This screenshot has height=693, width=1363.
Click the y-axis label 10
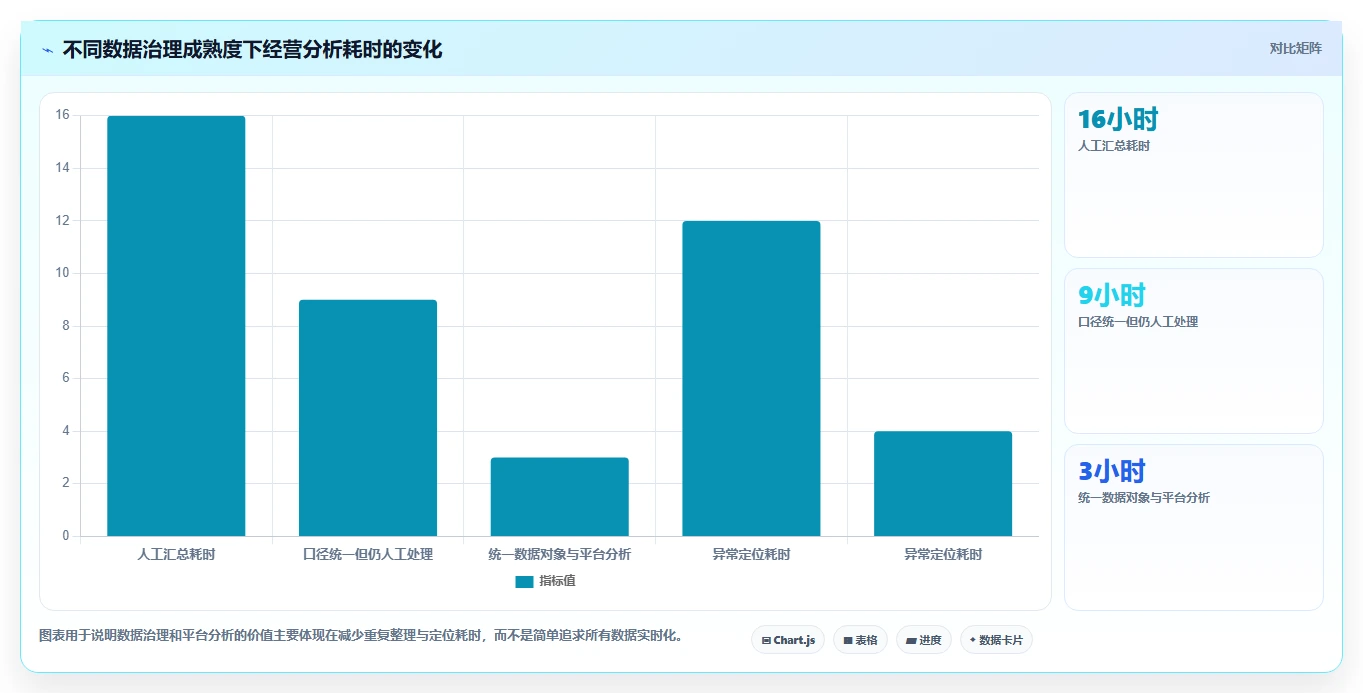coord(63,273)
